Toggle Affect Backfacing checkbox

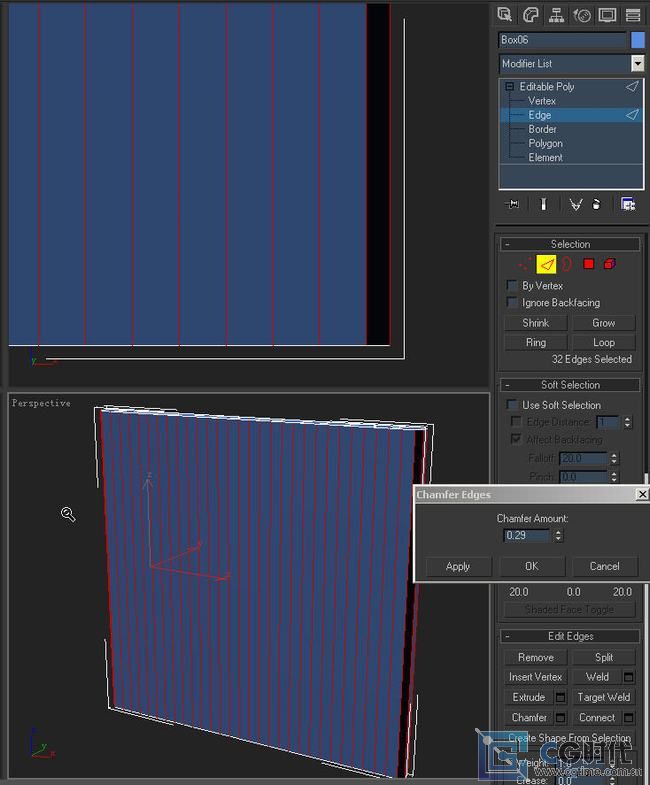(515, 439)
